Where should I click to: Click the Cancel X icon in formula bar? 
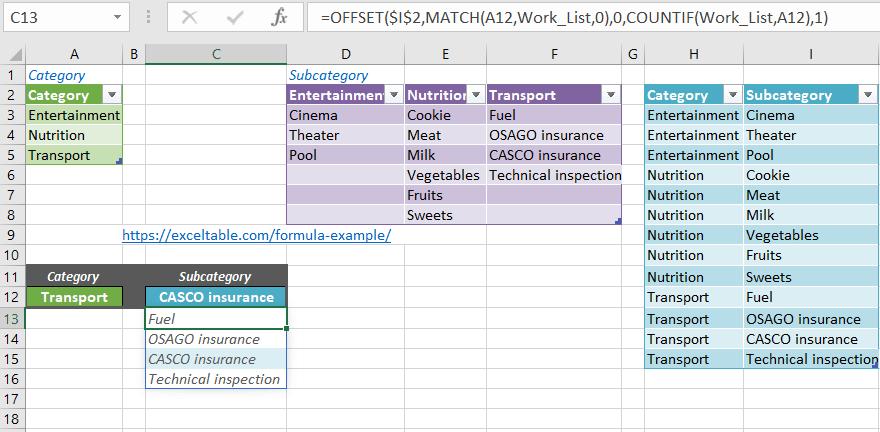point(189,17)
